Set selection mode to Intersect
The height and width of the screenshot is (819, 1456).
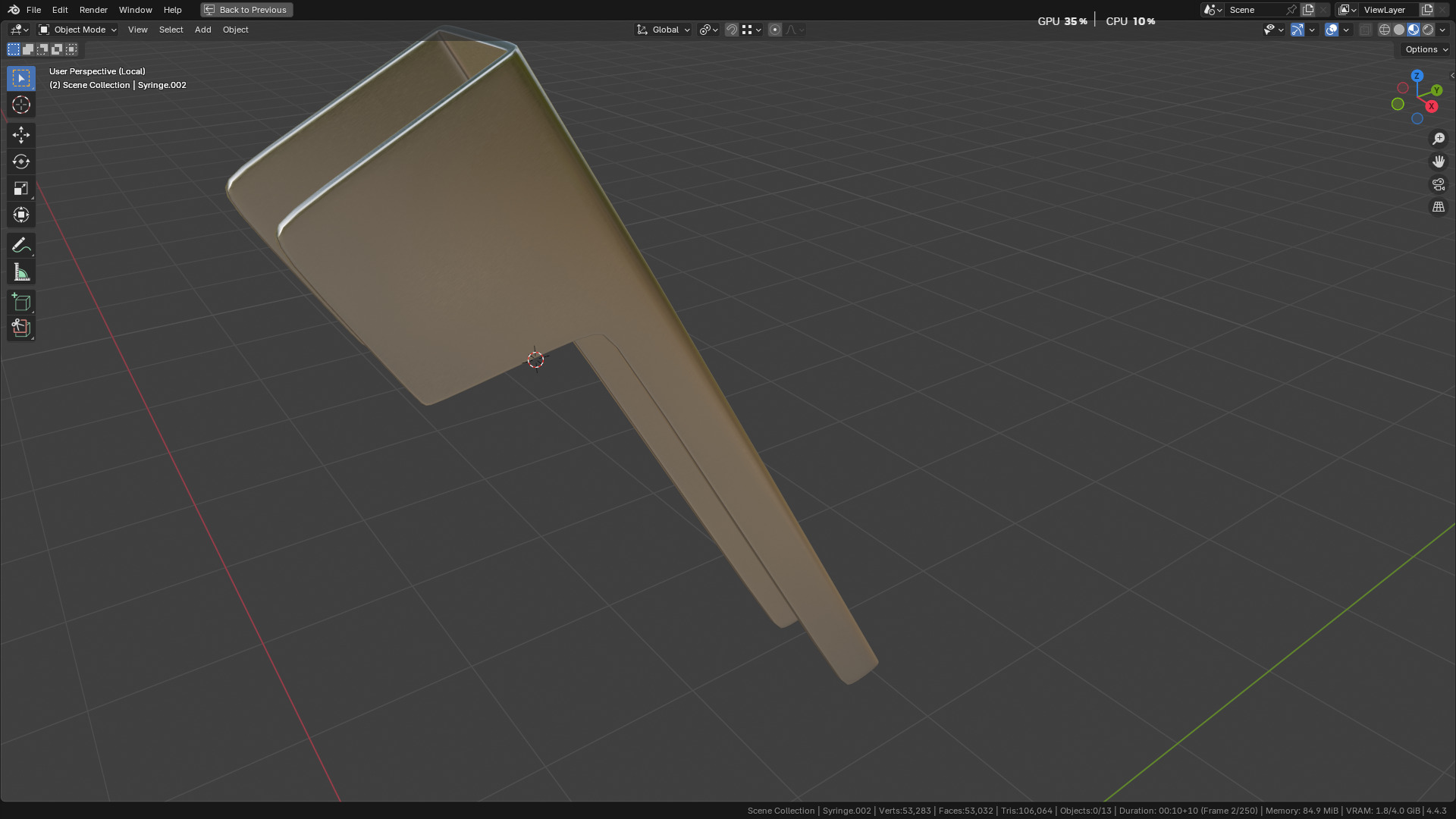(x=71, y=49)
